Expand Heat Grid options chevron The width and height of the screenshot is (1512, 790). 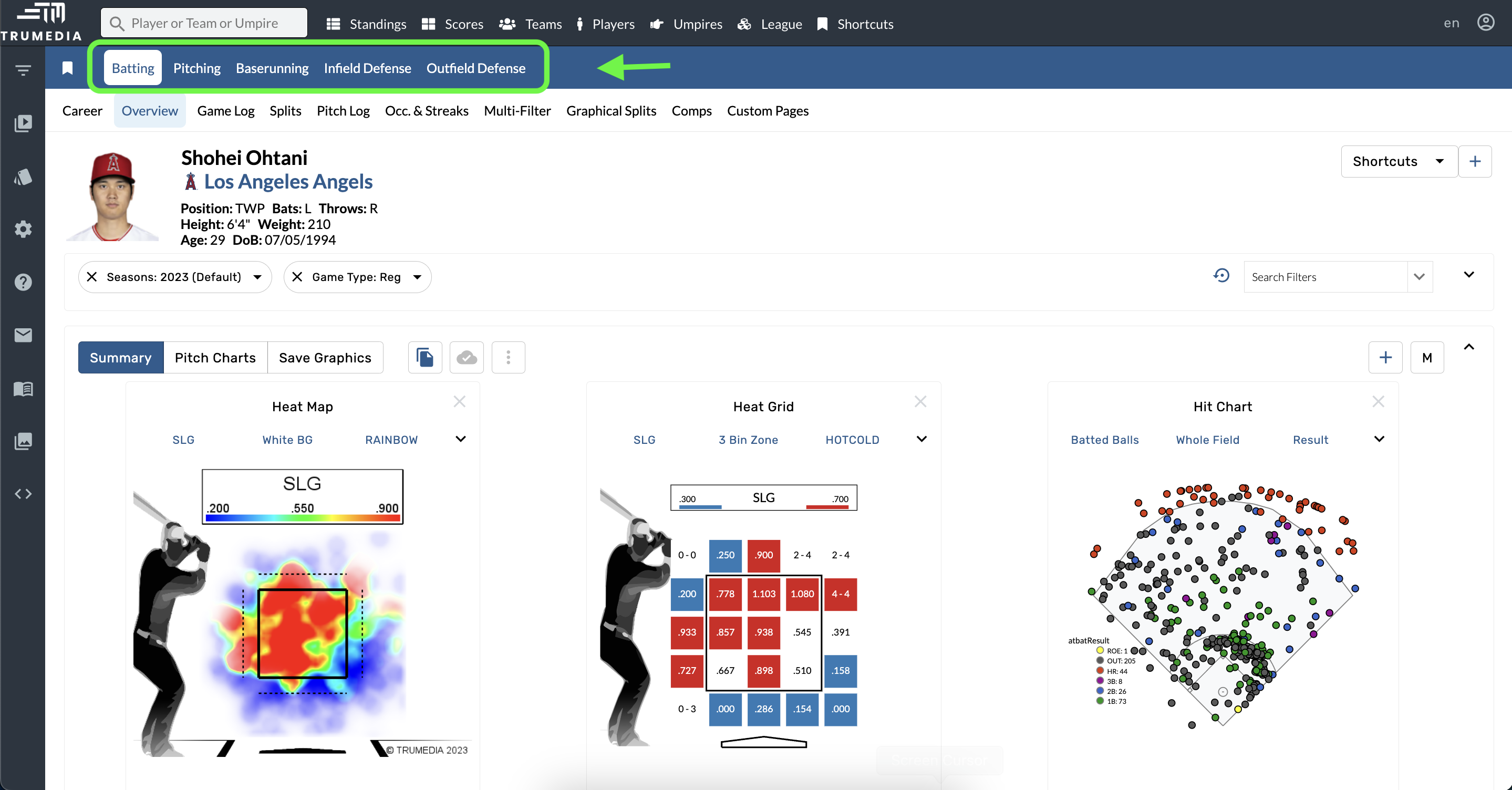click(x=921, y=439)
